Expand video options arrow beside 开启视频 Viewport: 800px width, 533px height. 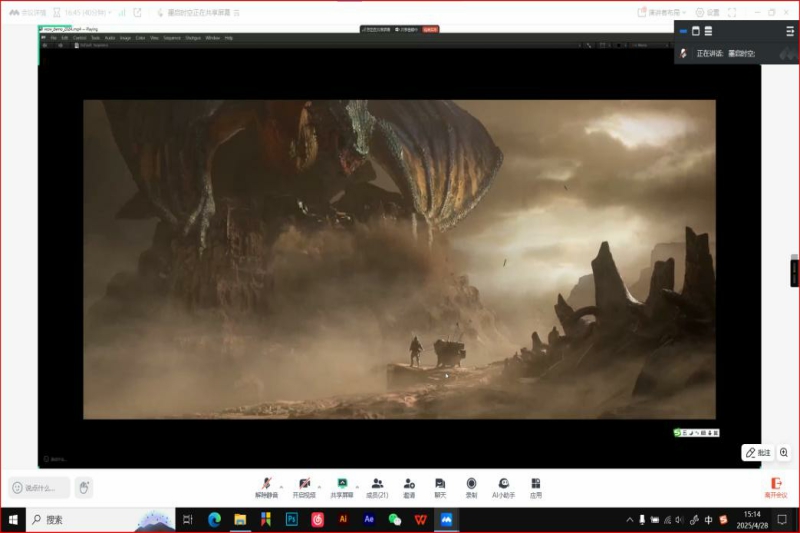(x=319, y=485)
